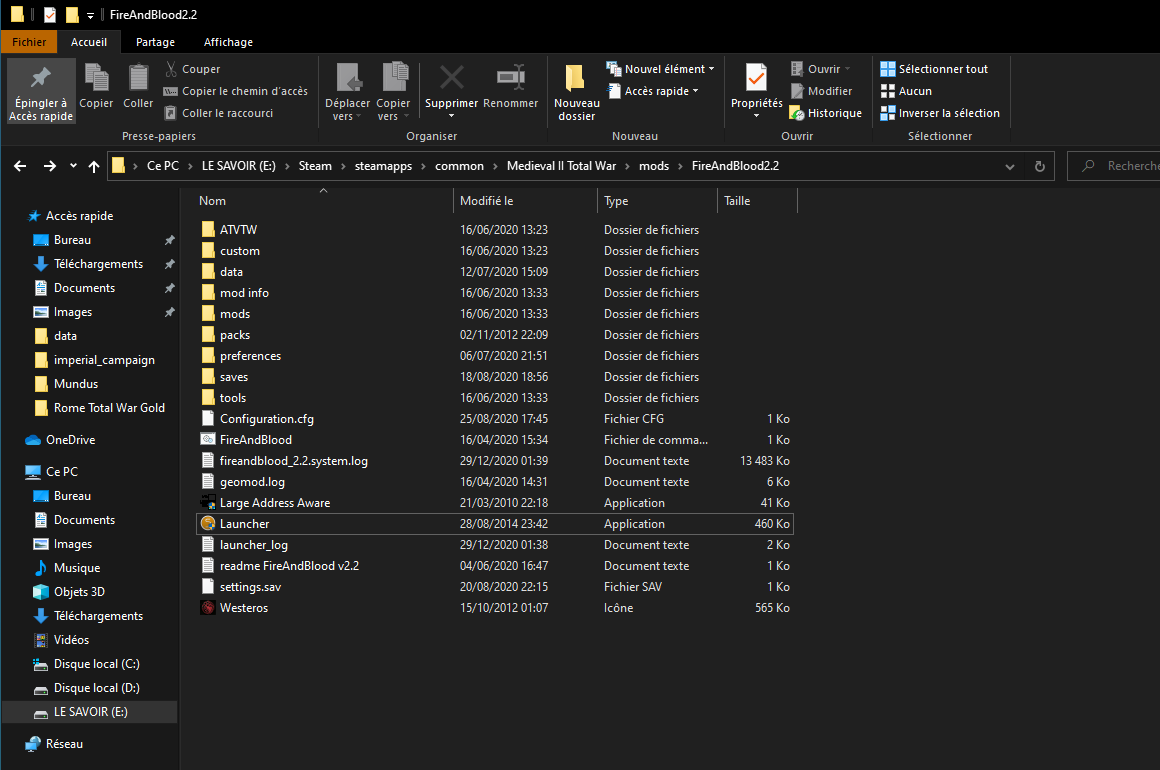Click the Historique icon in ribbon
Image resolution: width=1160 pixels, height=770 pixels.
(x=797, y=113)
